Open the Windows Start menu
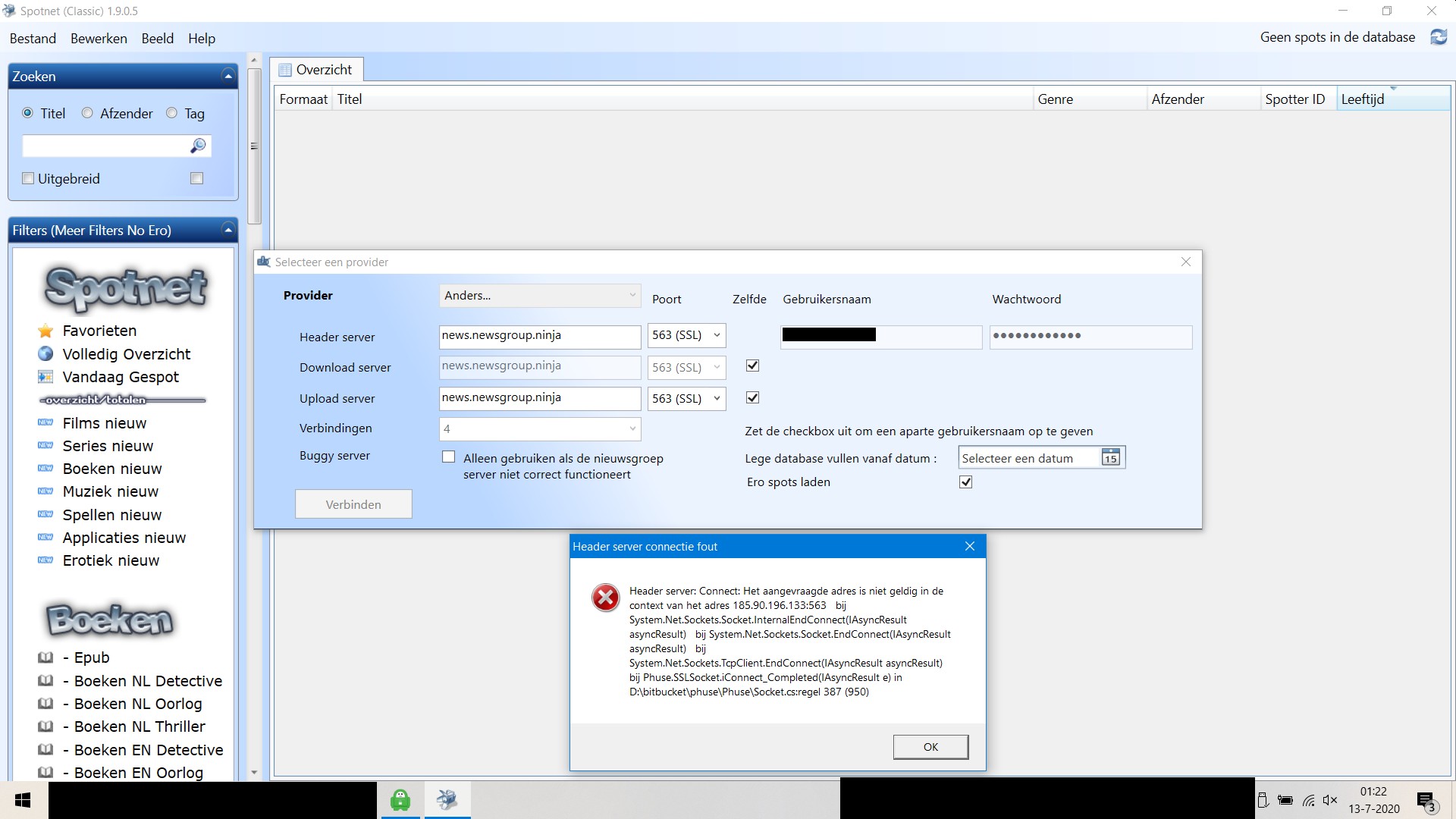The height and width of the screenshot is (819, 1456). pyautogui.click(x=23, y=800)
